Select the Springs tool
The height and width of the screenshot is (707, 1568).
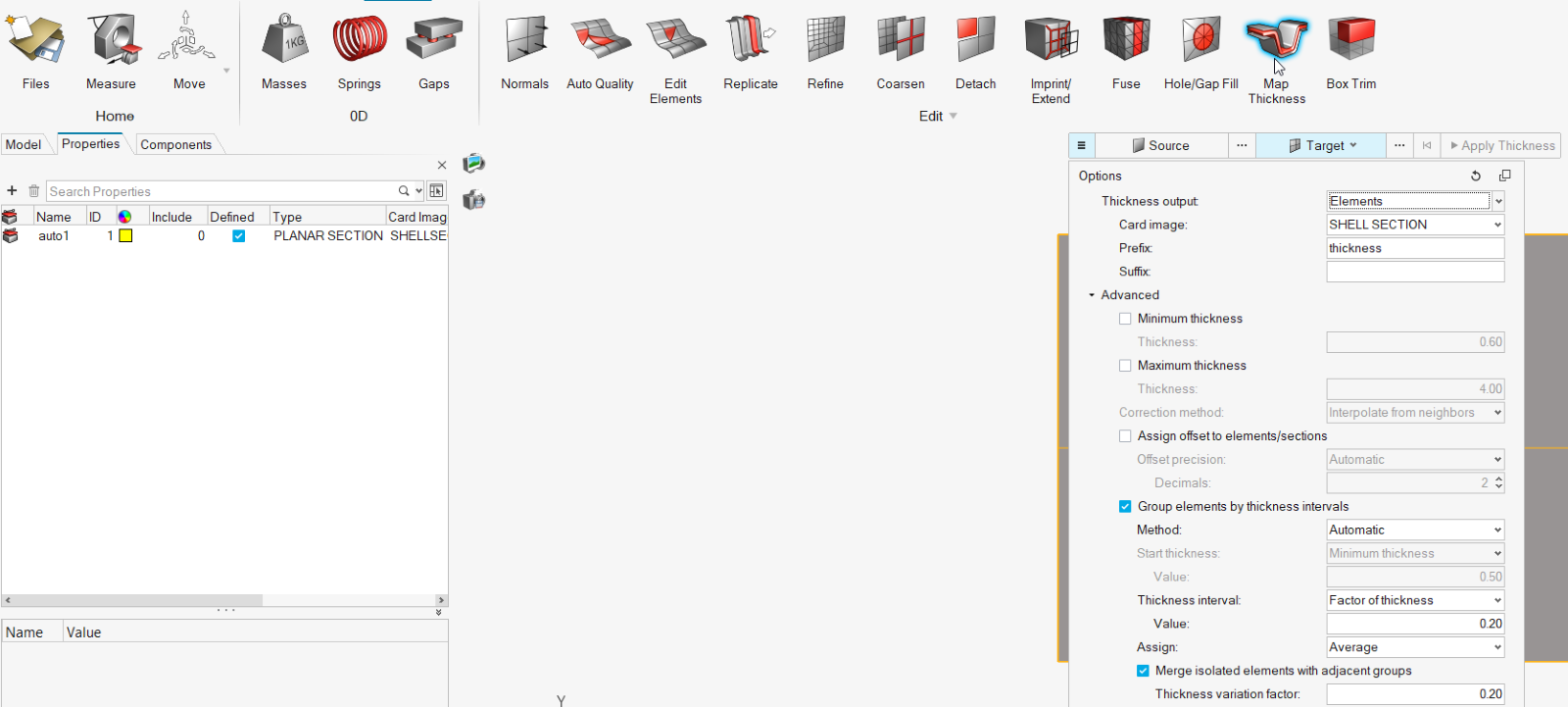[x=360, y=51]
